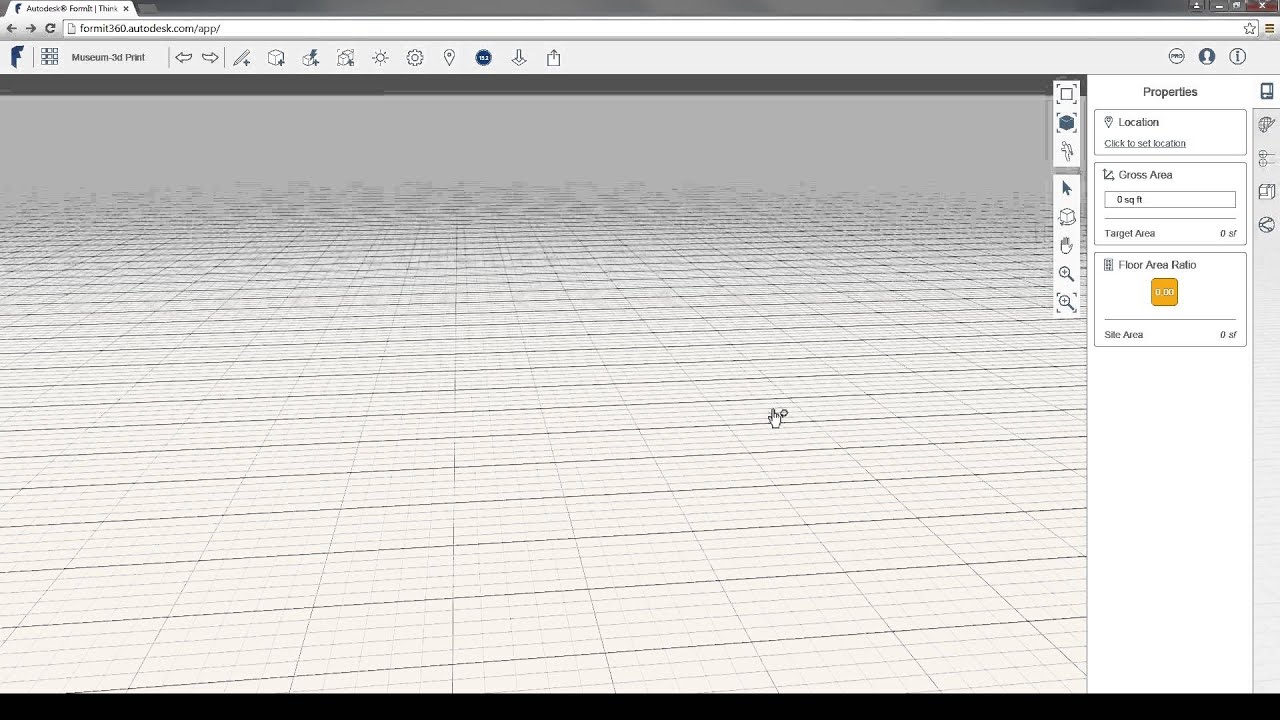Click the import down-arrow icon
The image size is (1280, 720).
[519, 58]
